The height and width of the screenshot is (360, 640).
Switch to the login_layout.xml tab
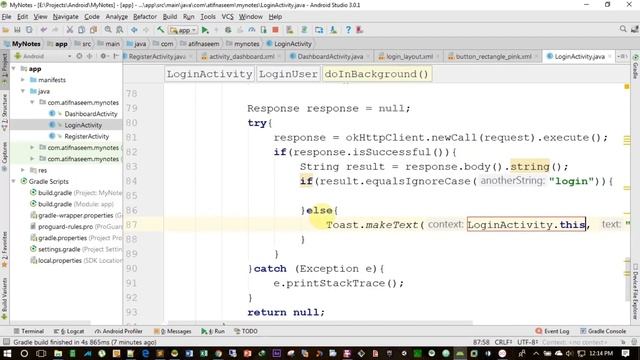(409, 56)
